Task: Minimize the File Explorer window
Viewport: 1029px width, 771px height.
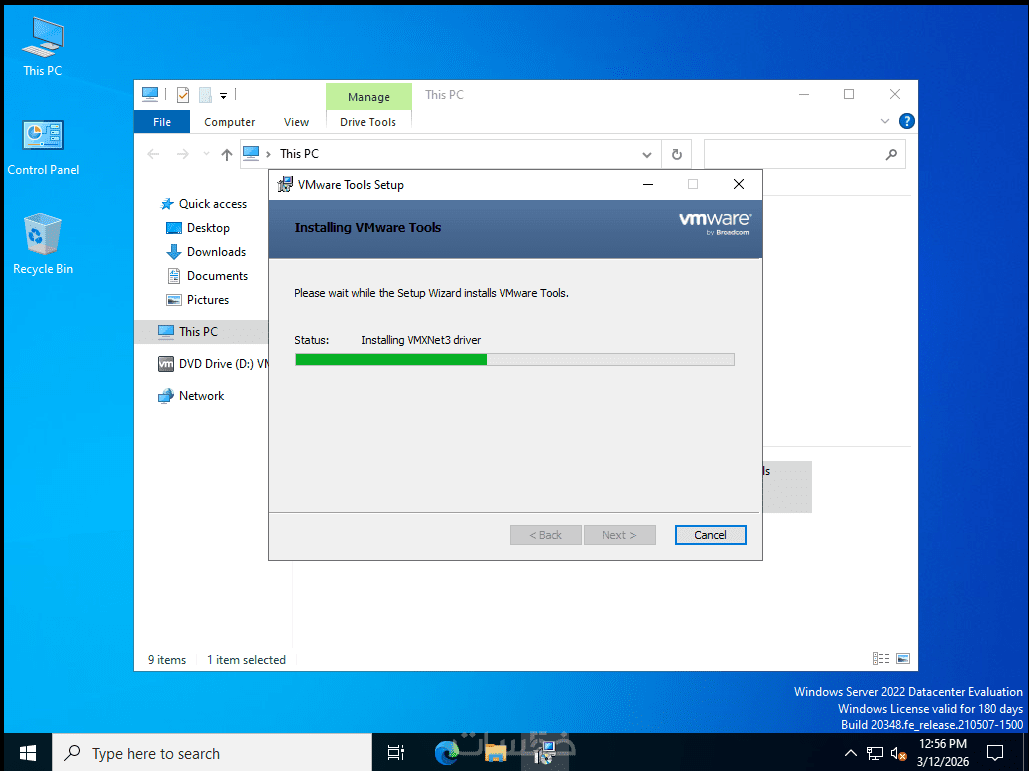Action: click(x=803, y=94)
